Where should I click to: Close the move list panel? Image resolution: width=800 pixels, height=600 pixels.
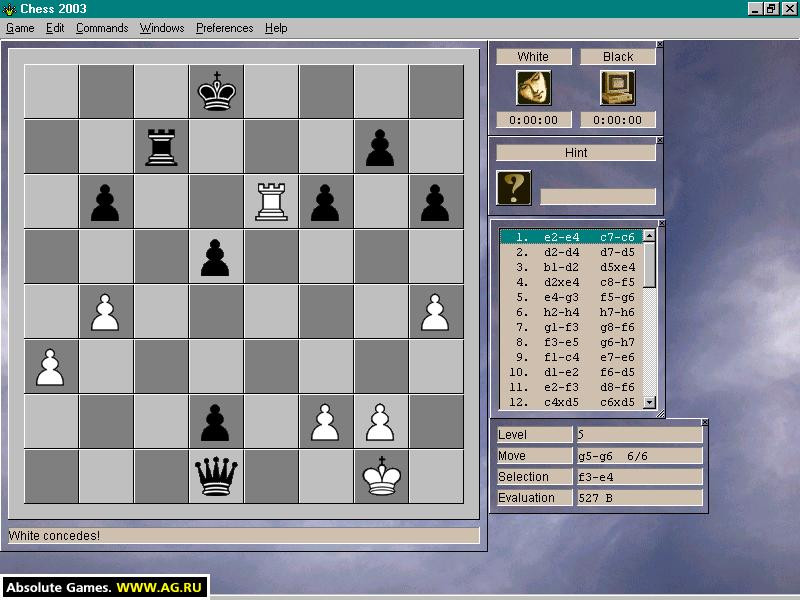click(x=662, y=223)
